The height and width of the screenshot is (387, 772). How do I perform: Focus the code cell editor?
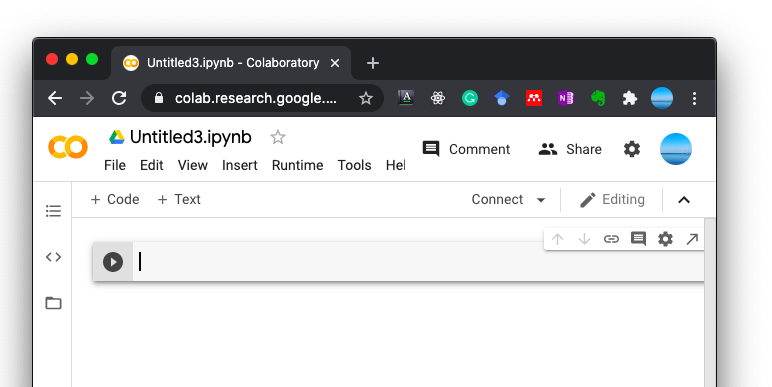(x=418, y=261)
